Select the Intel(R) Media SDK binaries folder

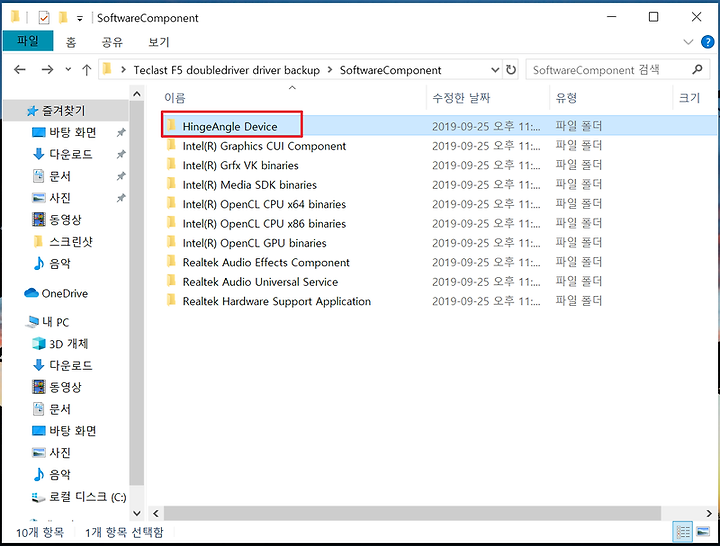(249, 185)
